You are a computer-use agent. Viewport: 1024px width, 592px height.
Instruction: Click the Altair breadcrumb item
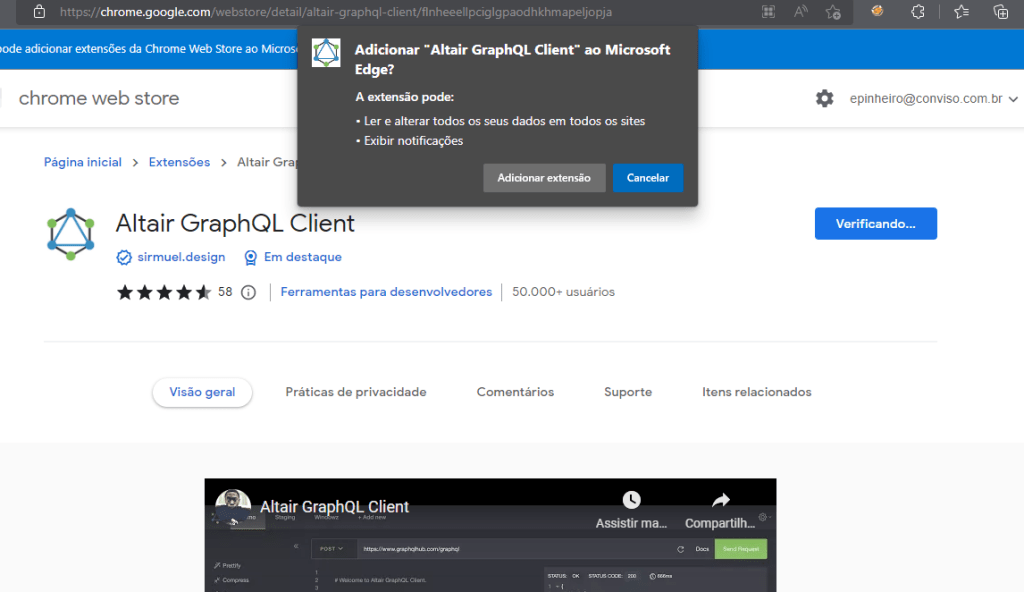[x=267, y=162]
